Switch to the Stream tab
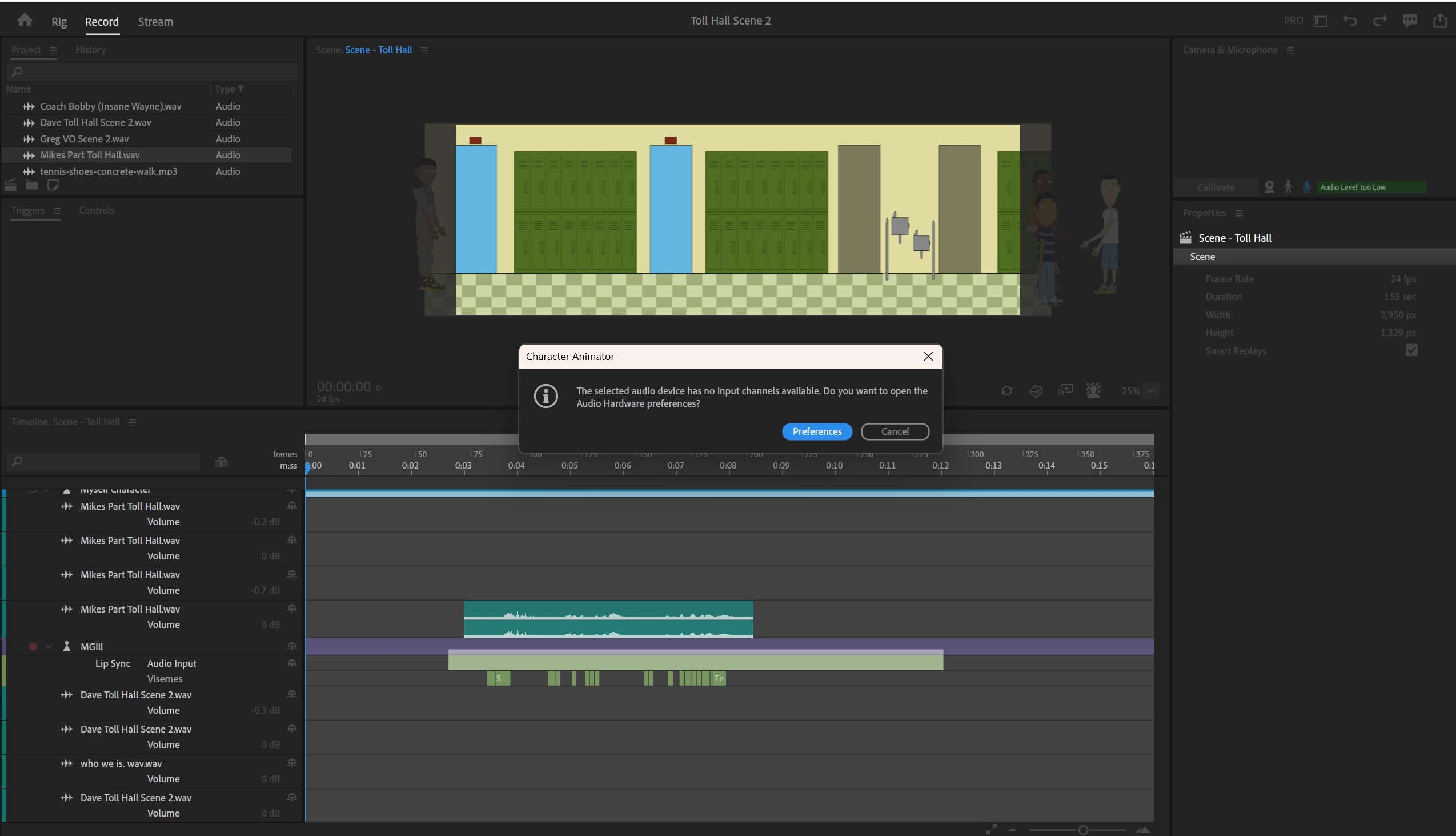 pos(155,22)
